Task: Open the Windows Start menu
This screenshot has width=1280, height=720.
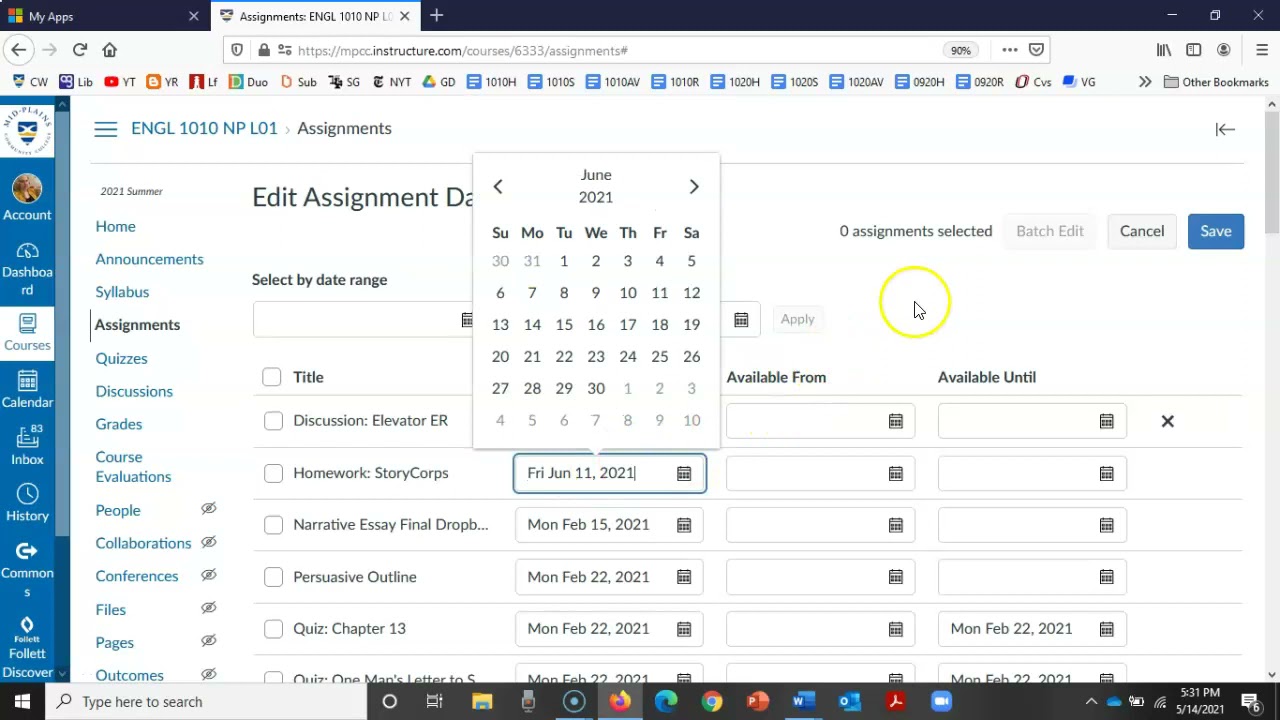Action: (x=22, y=701)
